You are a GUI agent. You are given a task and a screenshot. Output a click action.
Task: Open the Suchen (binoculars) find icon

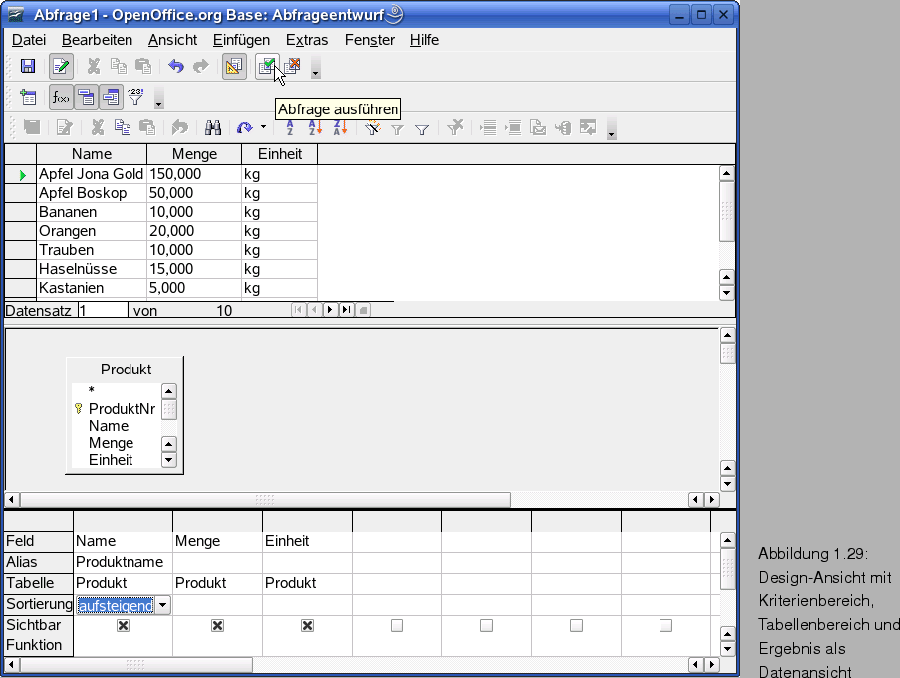point(213,127)
